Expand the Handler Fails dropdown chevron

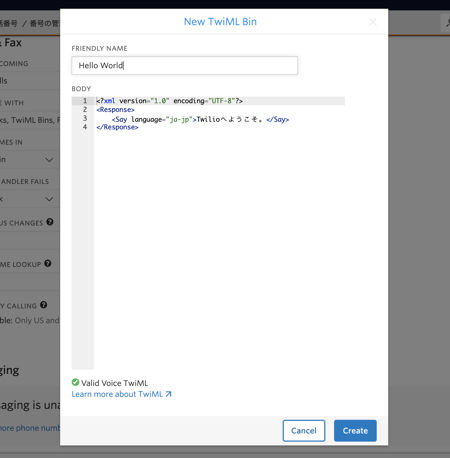49,199
